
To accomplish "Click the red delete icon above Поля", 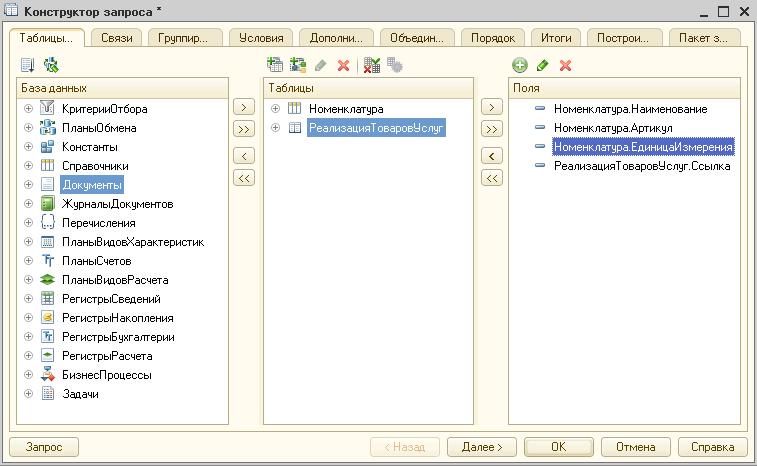I will (565, 65).
